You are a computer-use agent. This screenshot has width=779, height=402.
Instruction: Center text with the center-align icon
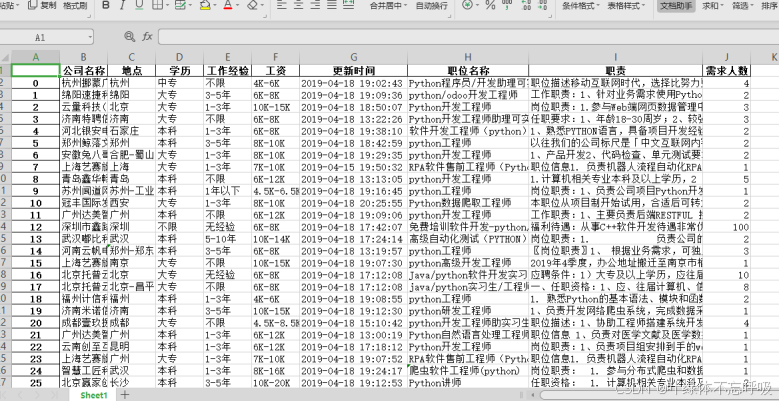pyautogui.click(x=299, y=5)
